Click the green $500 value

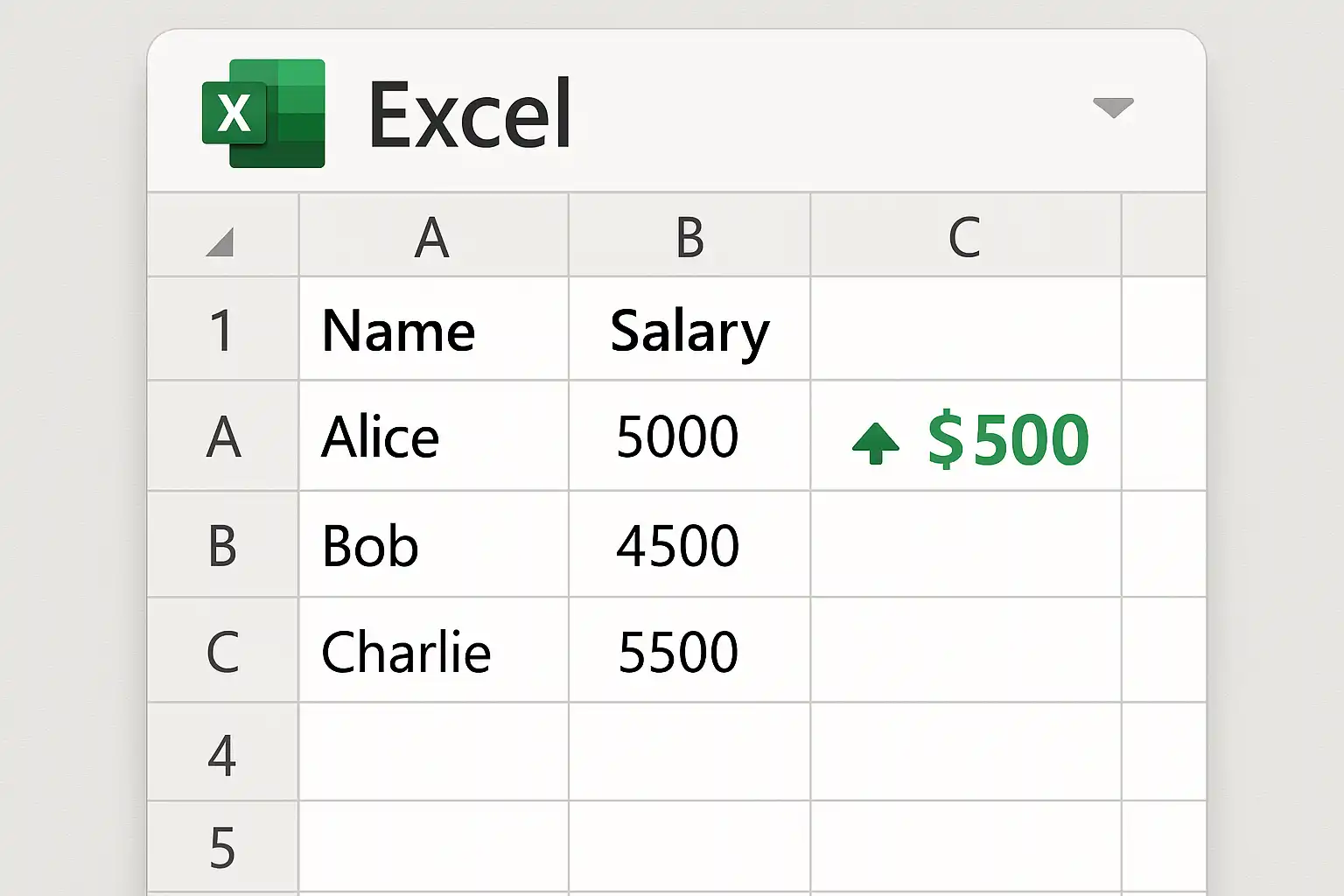pyautogui.click(x=1008, y=440)
